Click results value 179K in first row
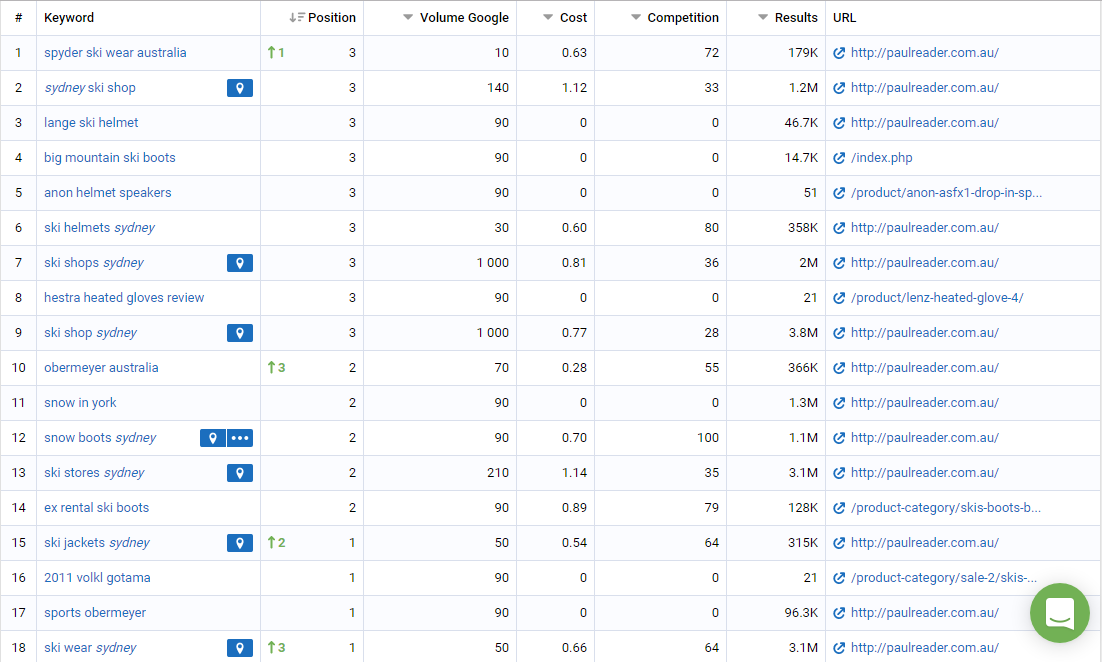This screenshot has width=1102, height=662. 803,53
